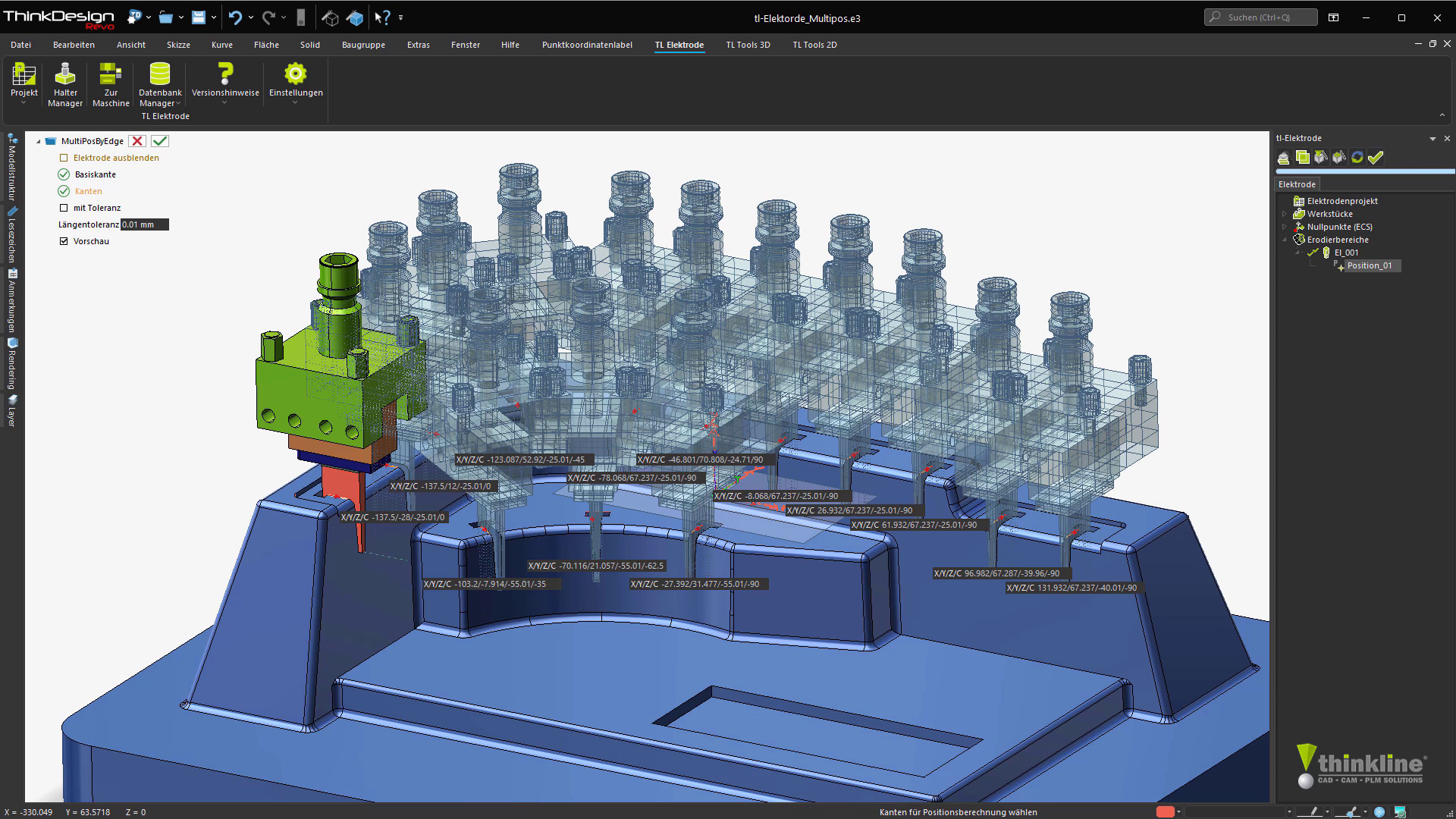This screenshot has height=819, width=1456.
Task: Expand the Nullpunkte (ECS) node
Action: [x=1285, y=227]
